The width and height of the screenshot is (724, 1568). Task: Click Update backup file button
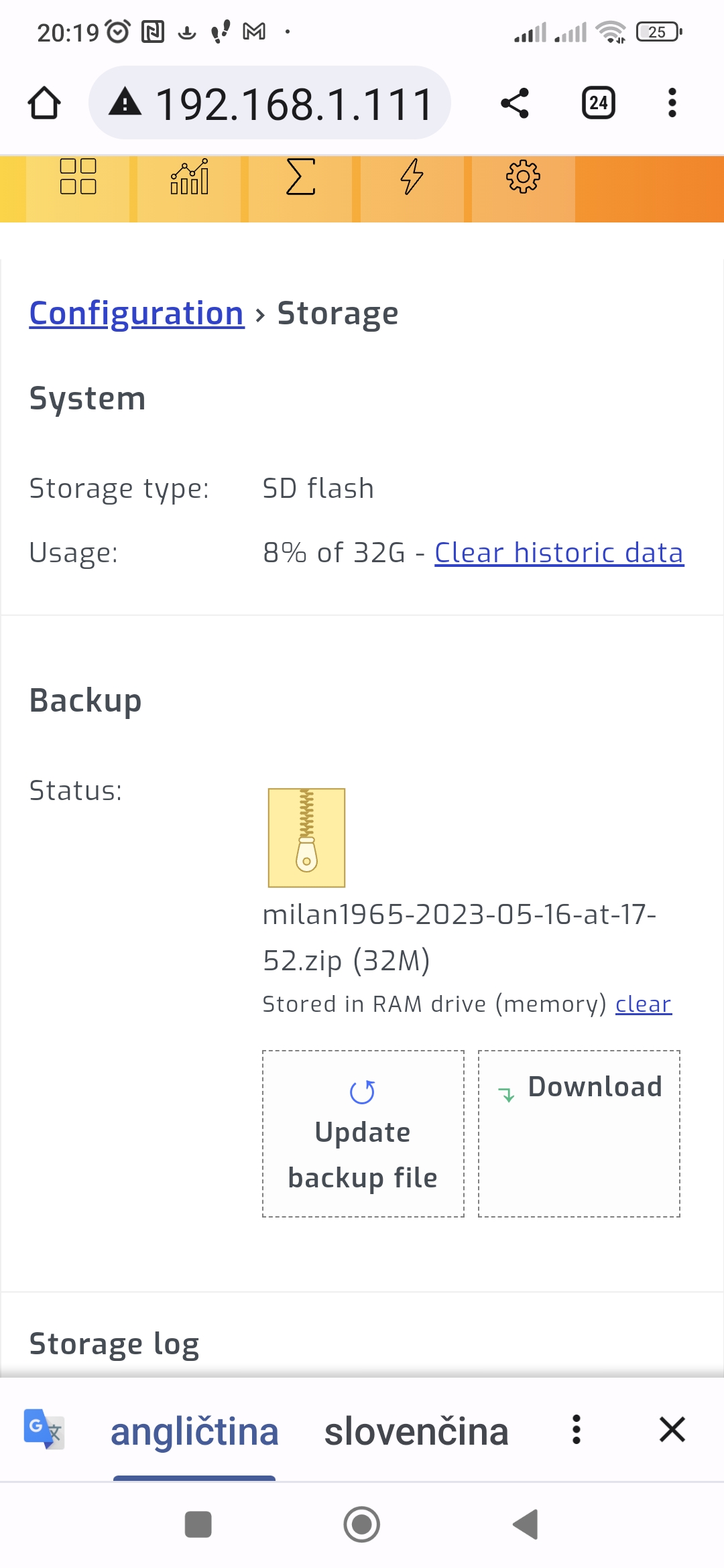click(x=363, y=1134)
